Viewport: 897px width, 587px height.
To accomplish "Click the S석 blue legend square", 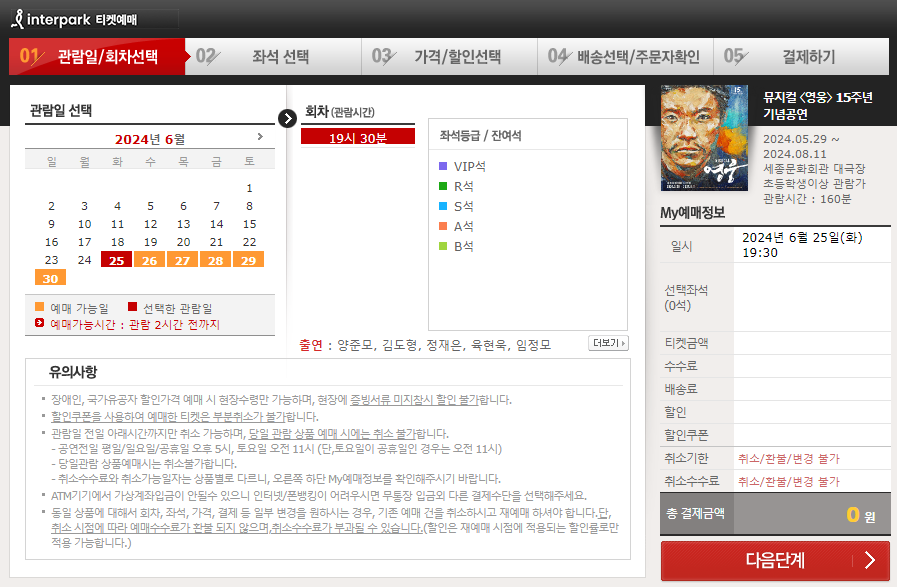I will [x=441, y=206].
